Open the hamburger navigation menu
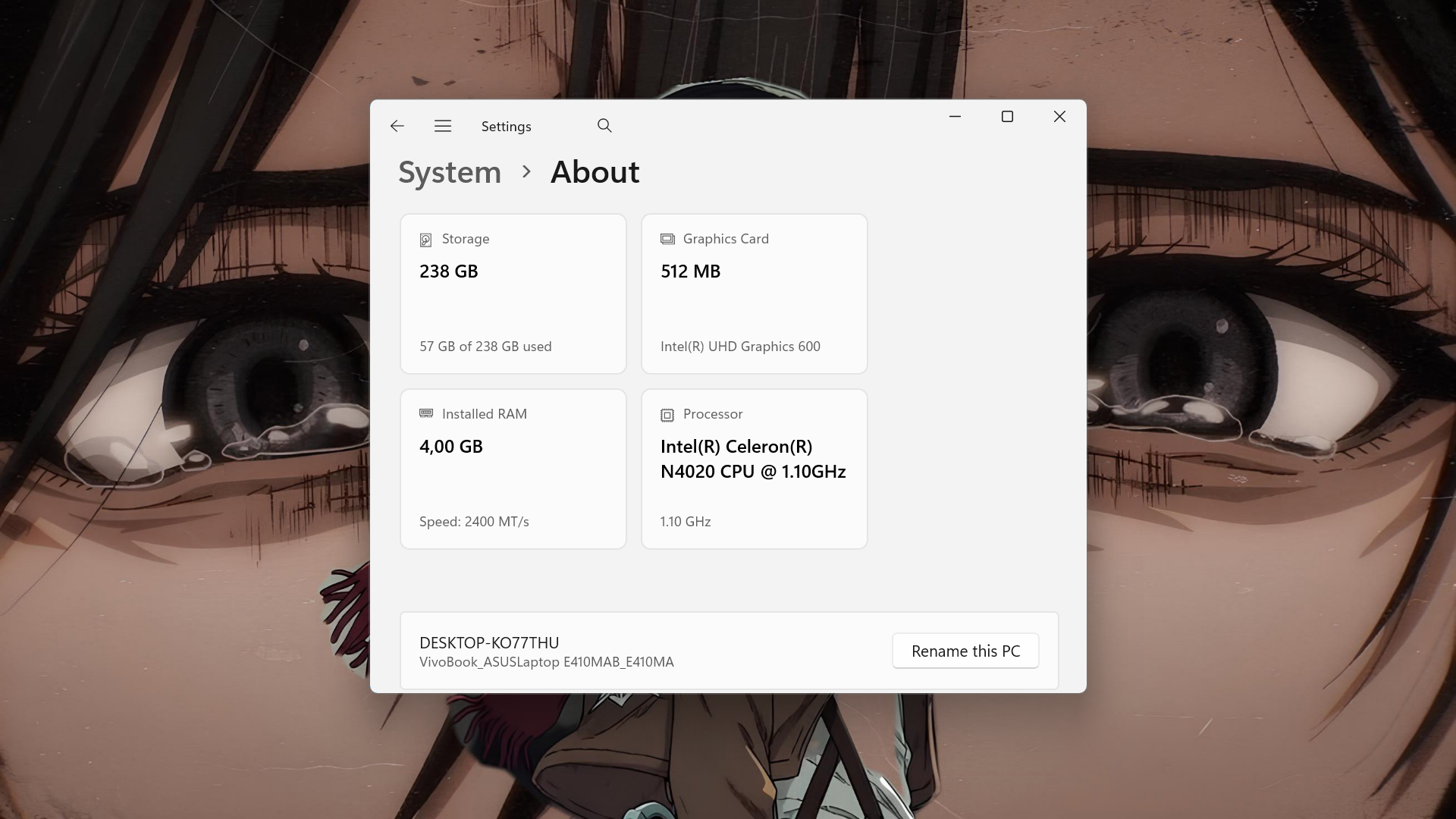The height and width of the screenshot is (819, 1456). point(443,126)
